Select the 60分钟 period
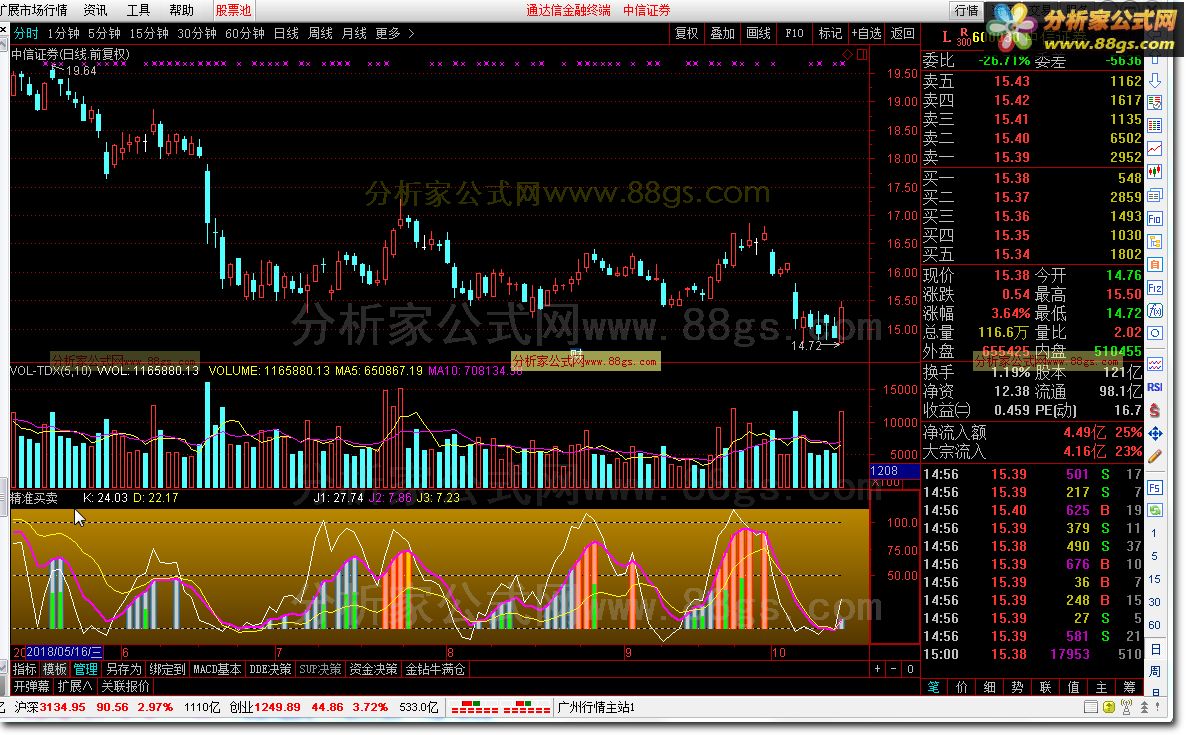This screenshot has width=1186, height=735. [245, 33]
